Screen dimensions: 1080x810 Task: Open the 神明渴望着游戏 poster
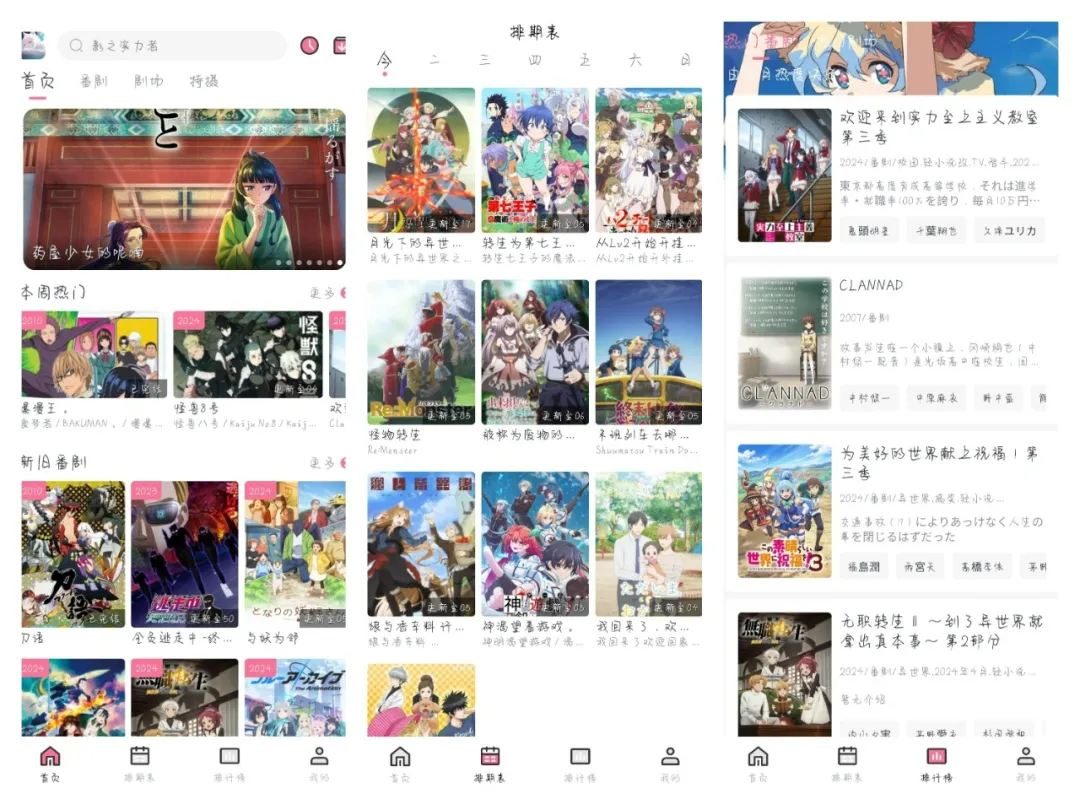[535, 544]
